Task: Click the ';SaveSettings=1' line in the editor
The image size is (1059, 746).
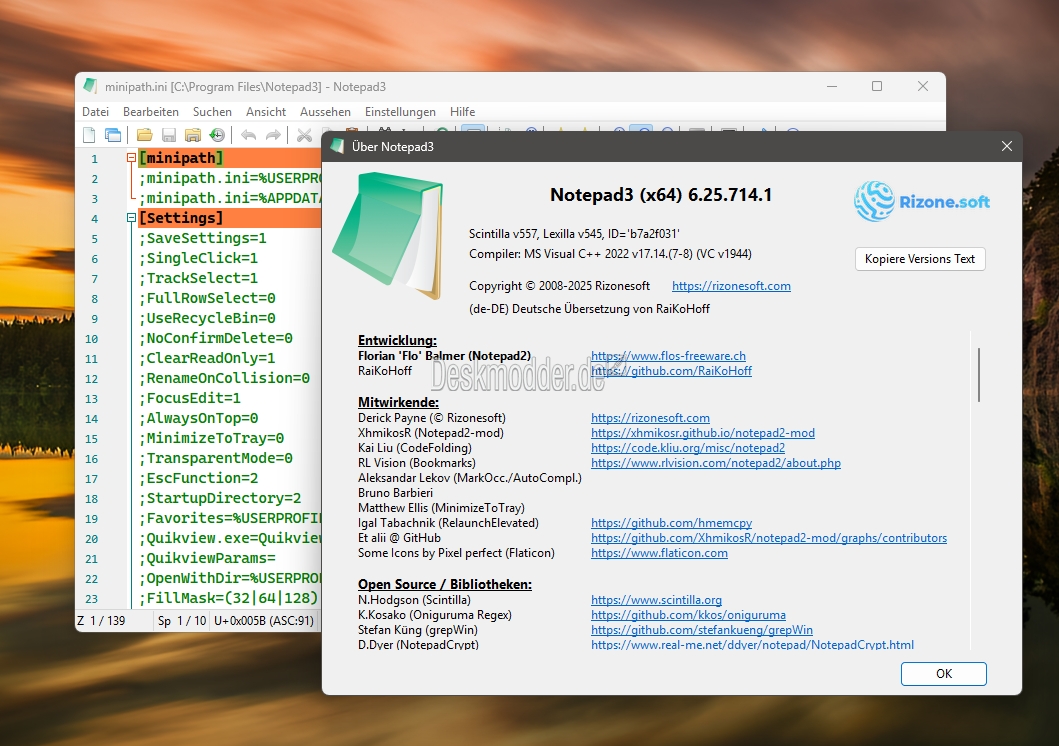Action: click(203, 238)
